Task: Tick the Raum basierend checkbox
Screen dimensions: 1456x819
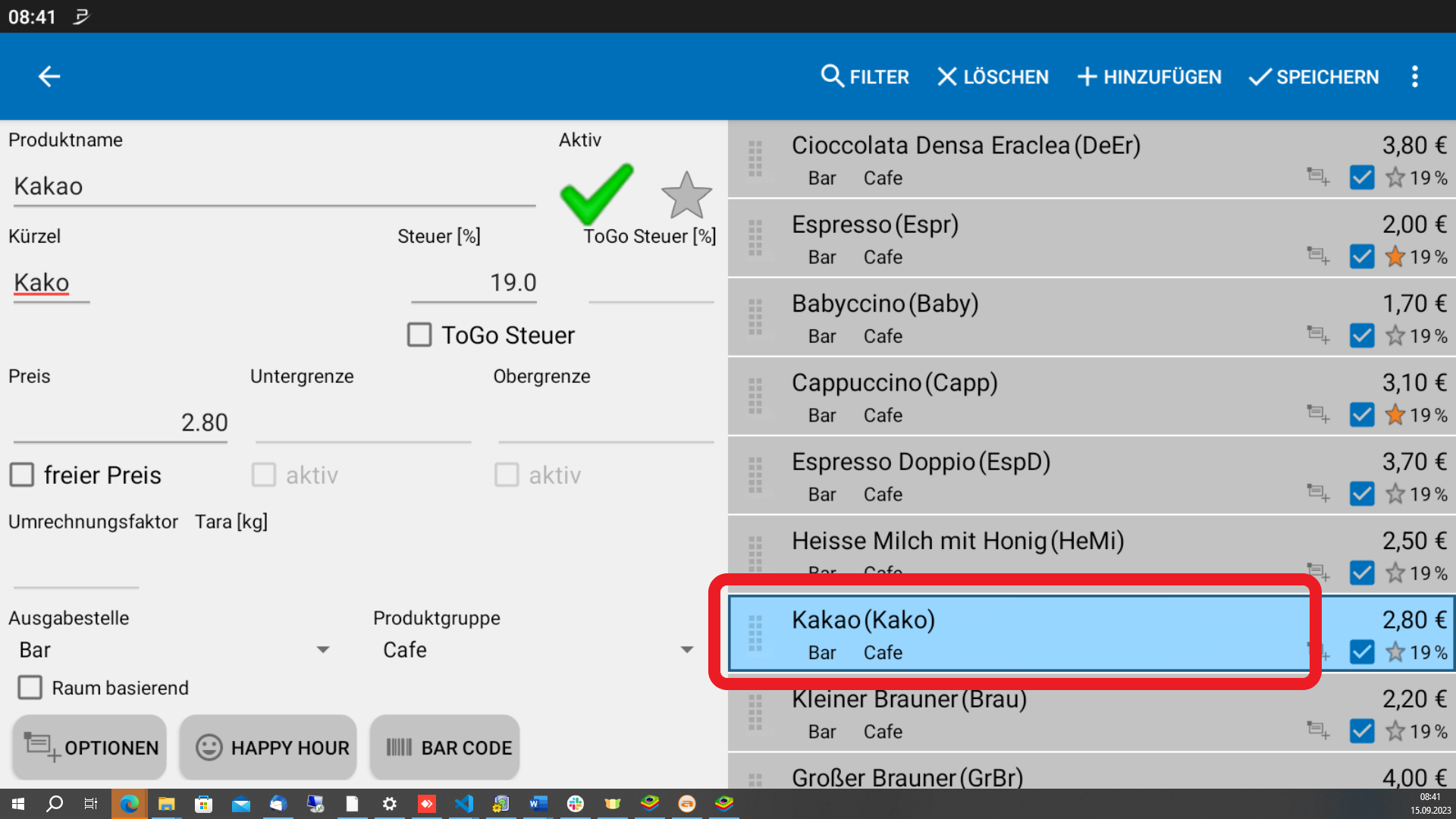Action: (x=30, y=688)
